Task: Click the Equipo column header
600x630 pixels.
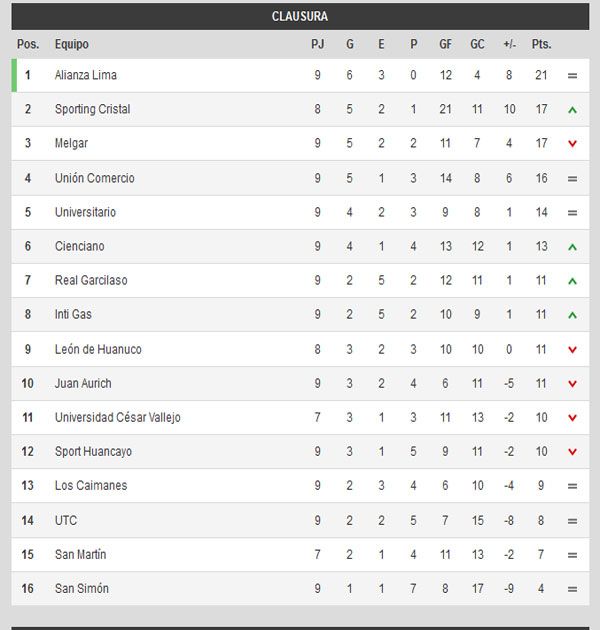Action: pyautogui.click(x=72, y=45)
